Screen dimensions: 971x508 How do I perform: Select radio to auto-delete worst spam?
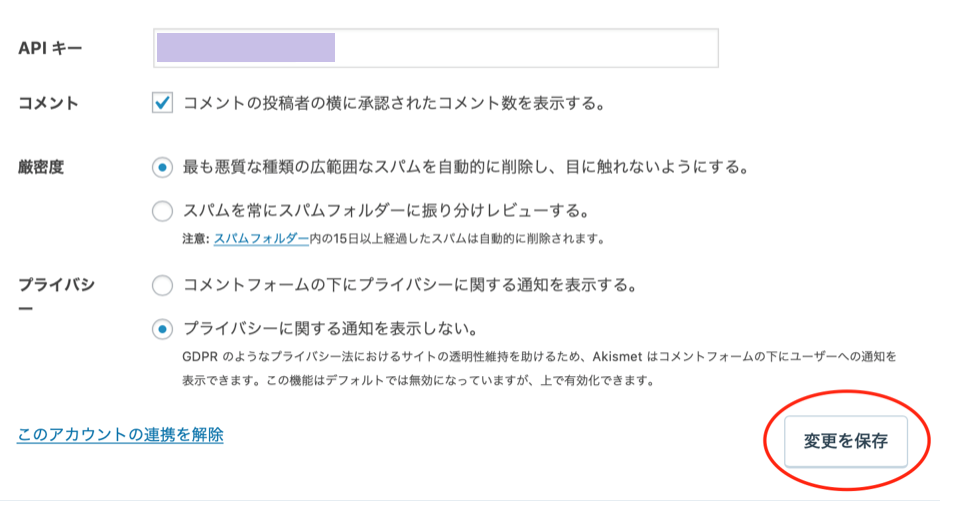(x=162, y=167)
